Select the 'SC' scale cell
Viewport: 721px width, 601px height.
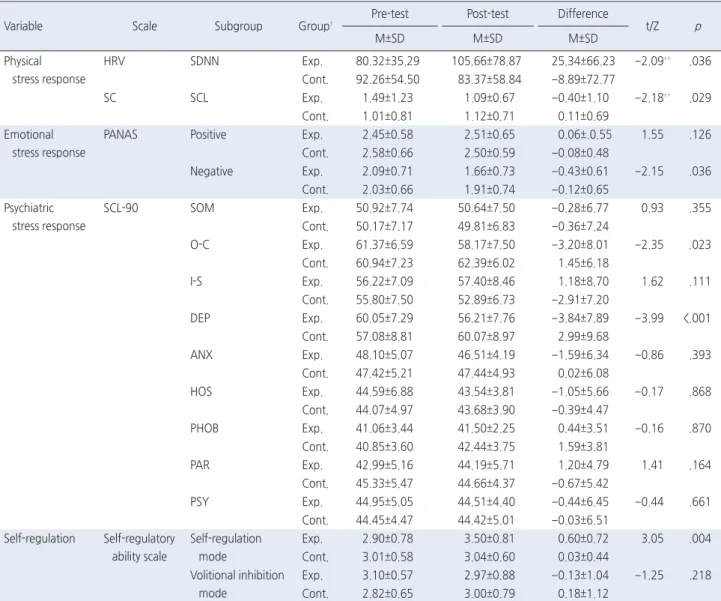point(109,98)
